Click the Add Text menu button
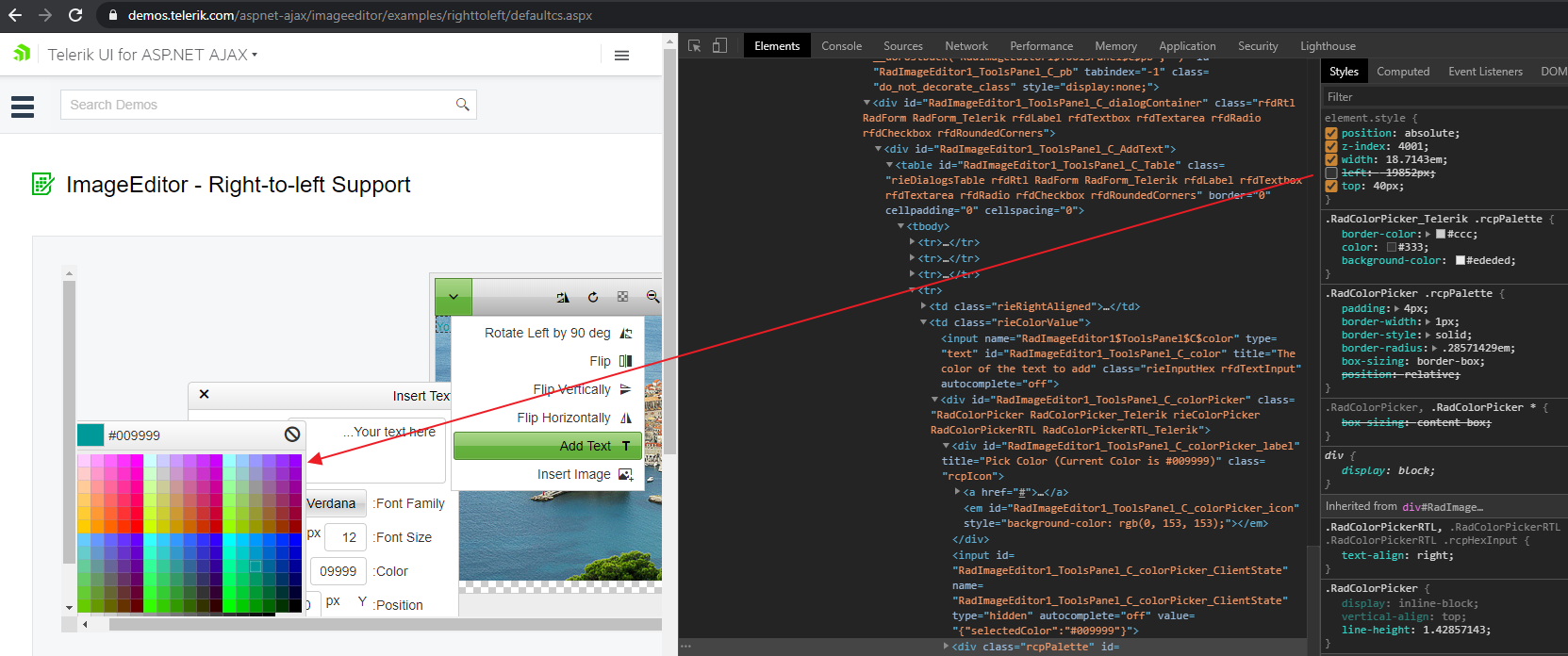This screenshot has height=656, width=1568. [548, 446]
